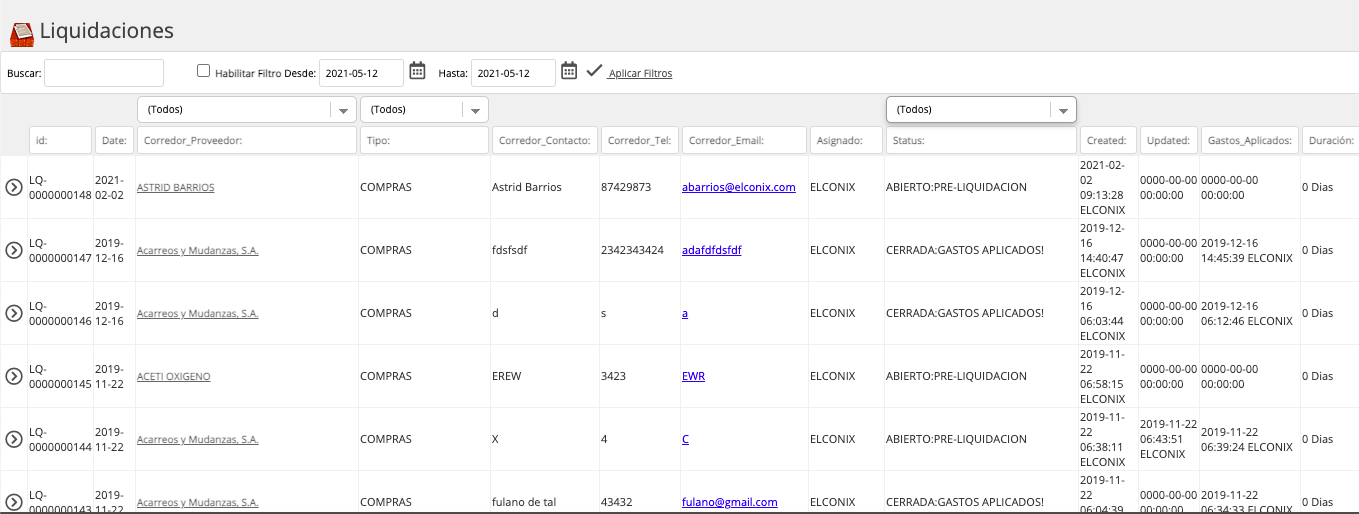Open Acarreos y Mudanzas link in row LQ-0000000146

coord(197,313)
